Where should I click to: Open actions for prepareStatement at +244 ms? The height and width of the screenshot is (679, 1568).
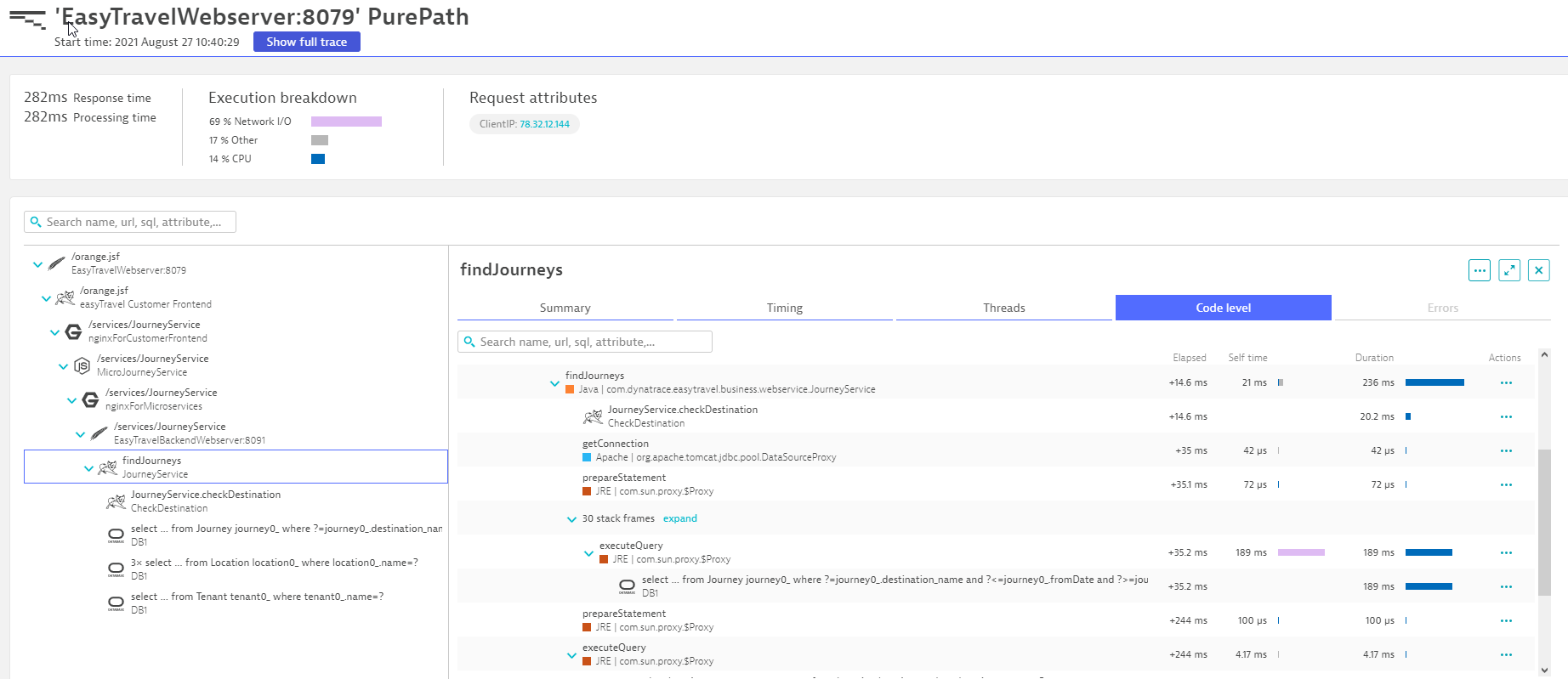click(x=1506, y=620)
